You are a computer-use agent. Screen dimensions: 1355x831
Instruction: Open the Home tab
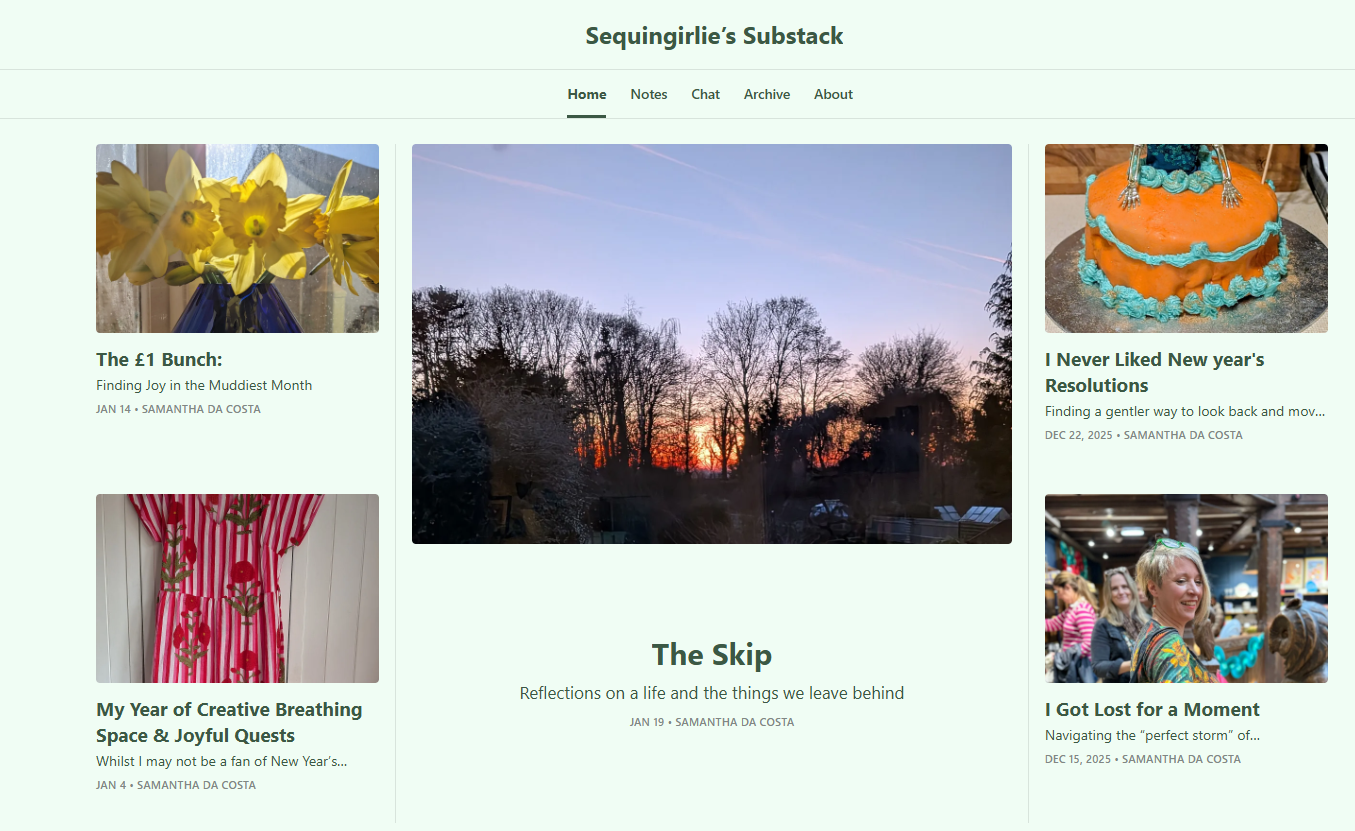587,94
